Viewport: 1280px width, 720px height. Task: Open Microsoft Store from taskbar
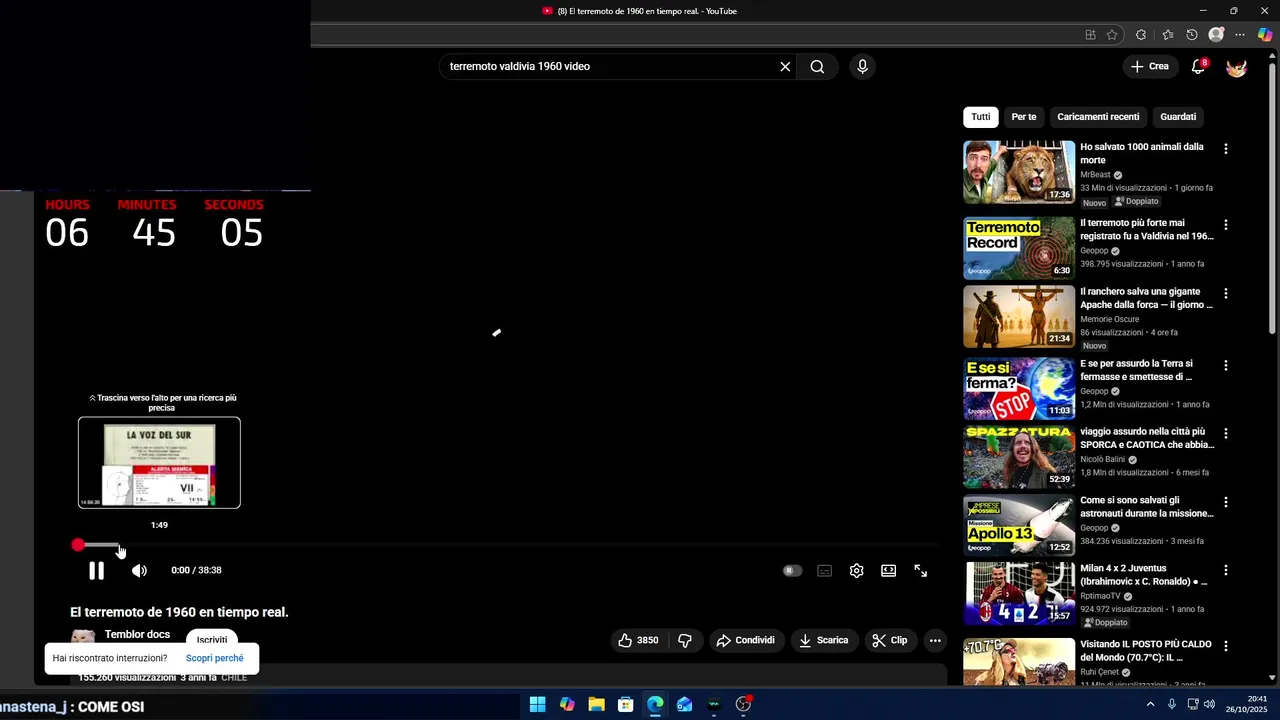click(x=626, y=704)
